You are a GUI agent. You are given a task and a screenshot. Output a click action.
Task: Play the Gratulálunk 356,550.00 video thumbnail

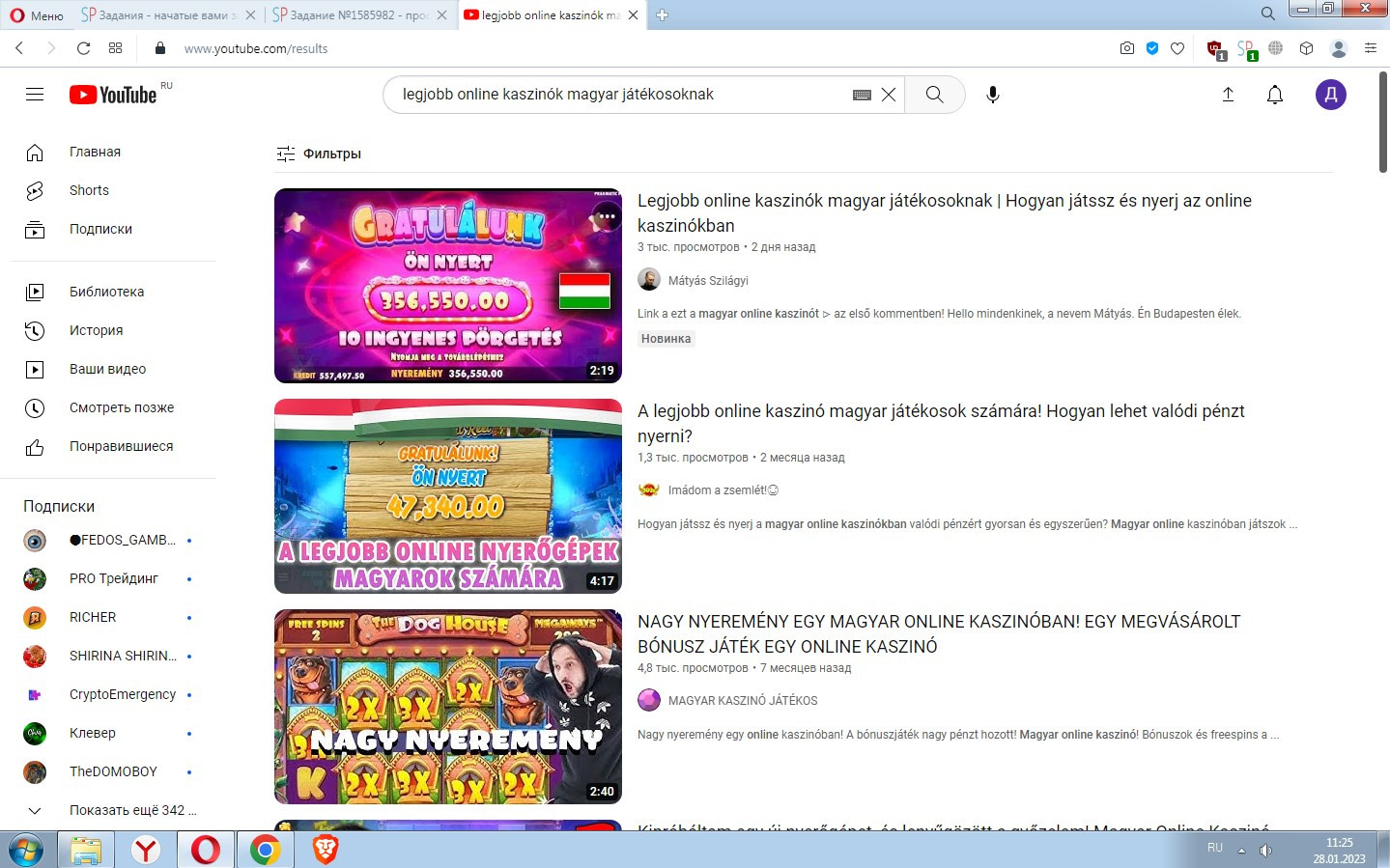(448, 286)
